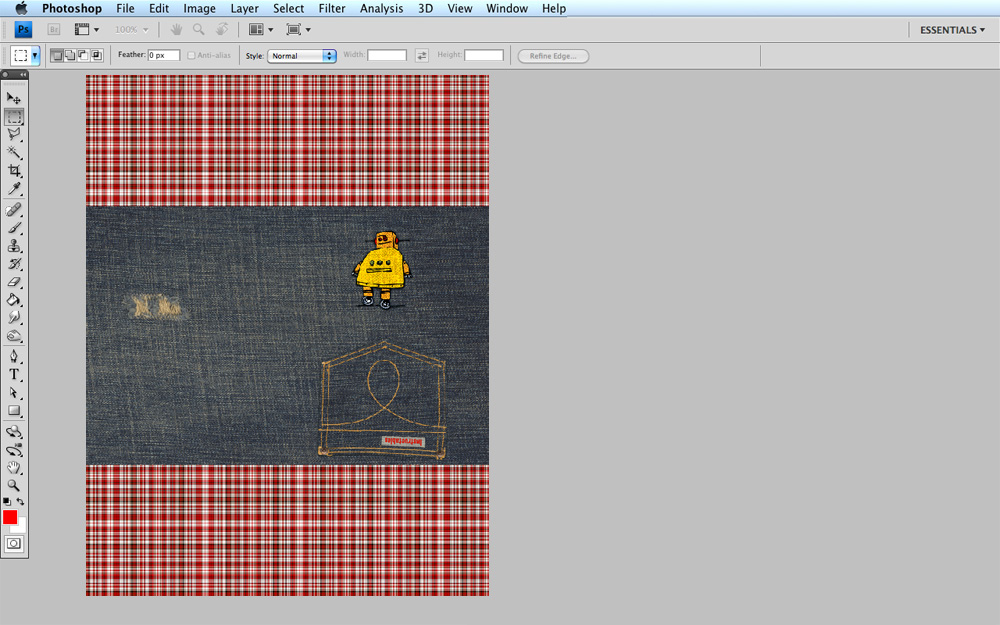Select the Horizontal Type tool
The width and height of the screenshot is (1000, 625).
(14, 374)
